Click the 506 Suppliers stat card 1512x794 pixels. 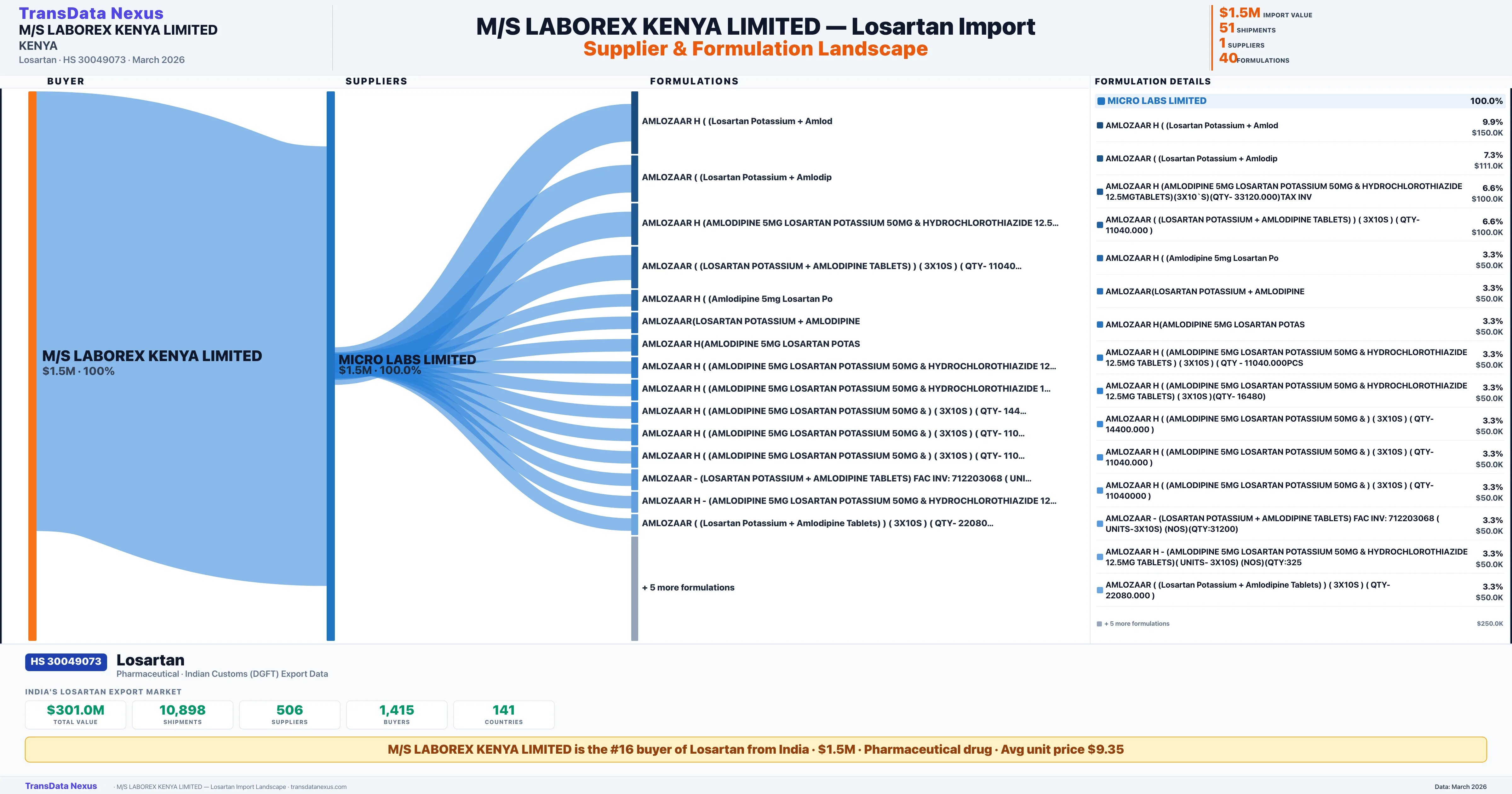289,714
